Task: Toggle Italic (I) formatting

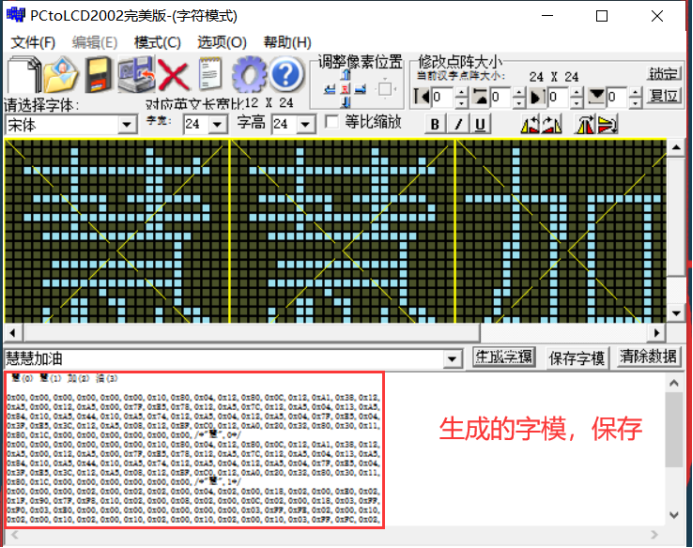Action: 458,124
